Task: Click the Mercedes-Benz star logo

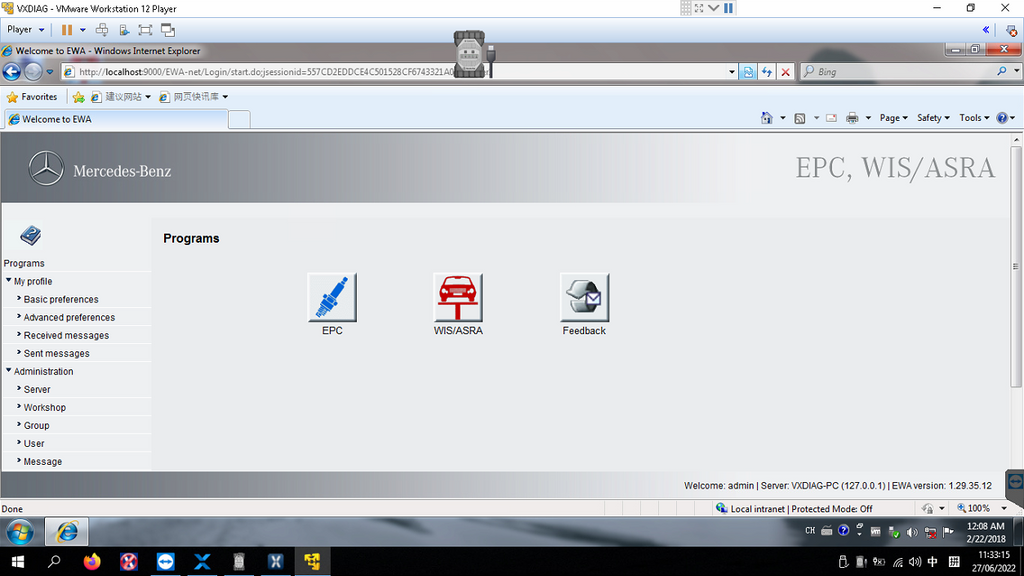Action: pos(46,170)
